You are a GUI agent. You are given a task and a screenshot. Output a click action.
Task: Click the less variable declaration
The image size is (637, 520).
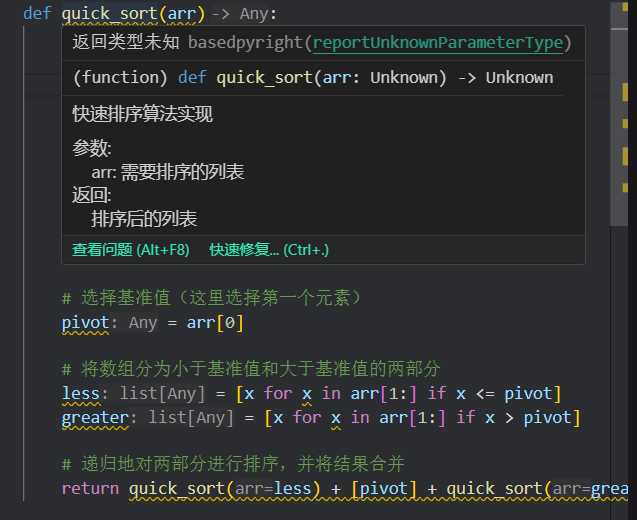(x=81, y=394)
